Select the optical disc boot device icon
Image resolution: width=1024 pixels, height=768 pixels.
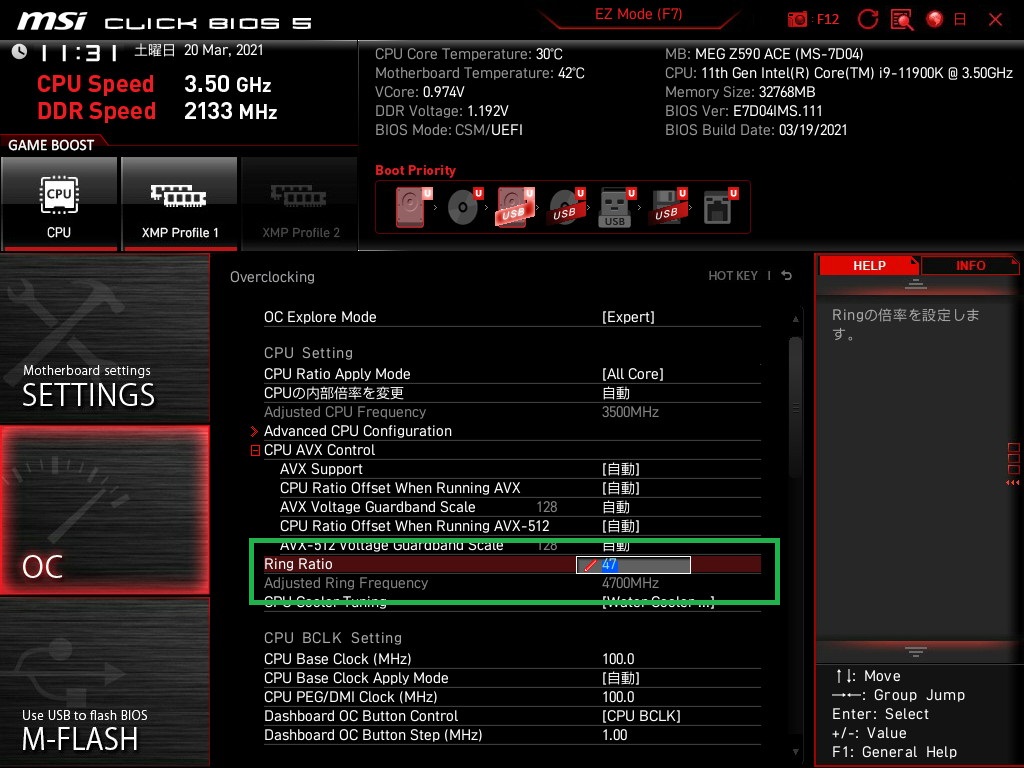point(464,207)
